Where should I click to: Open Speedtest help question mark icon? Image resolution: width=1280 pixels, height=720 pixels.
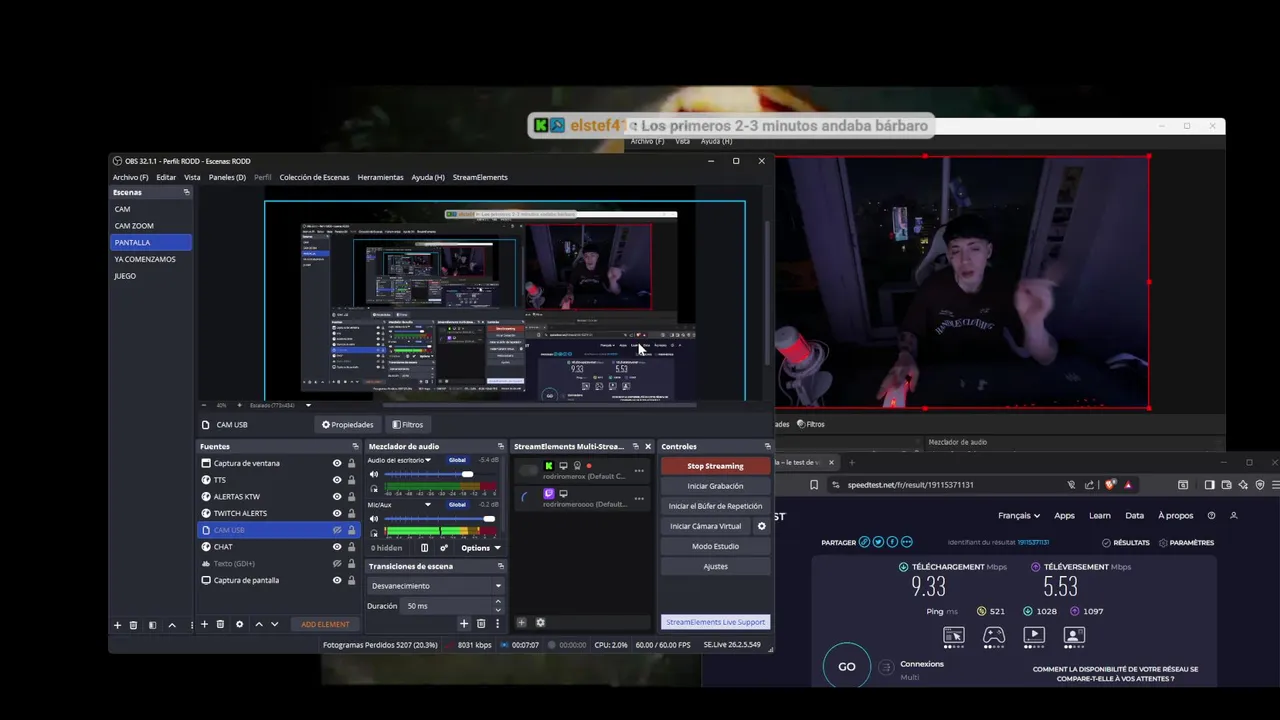tap(1211, 516)
